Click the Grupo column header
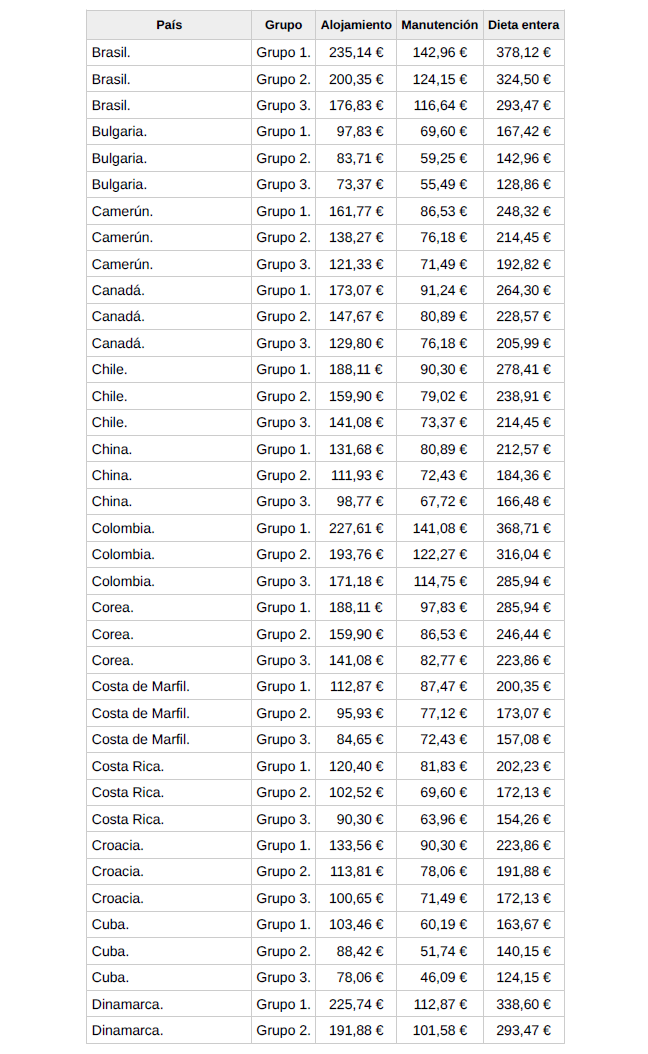The width and height of the screenshot is (648, 1054). (x=283, y=25)
